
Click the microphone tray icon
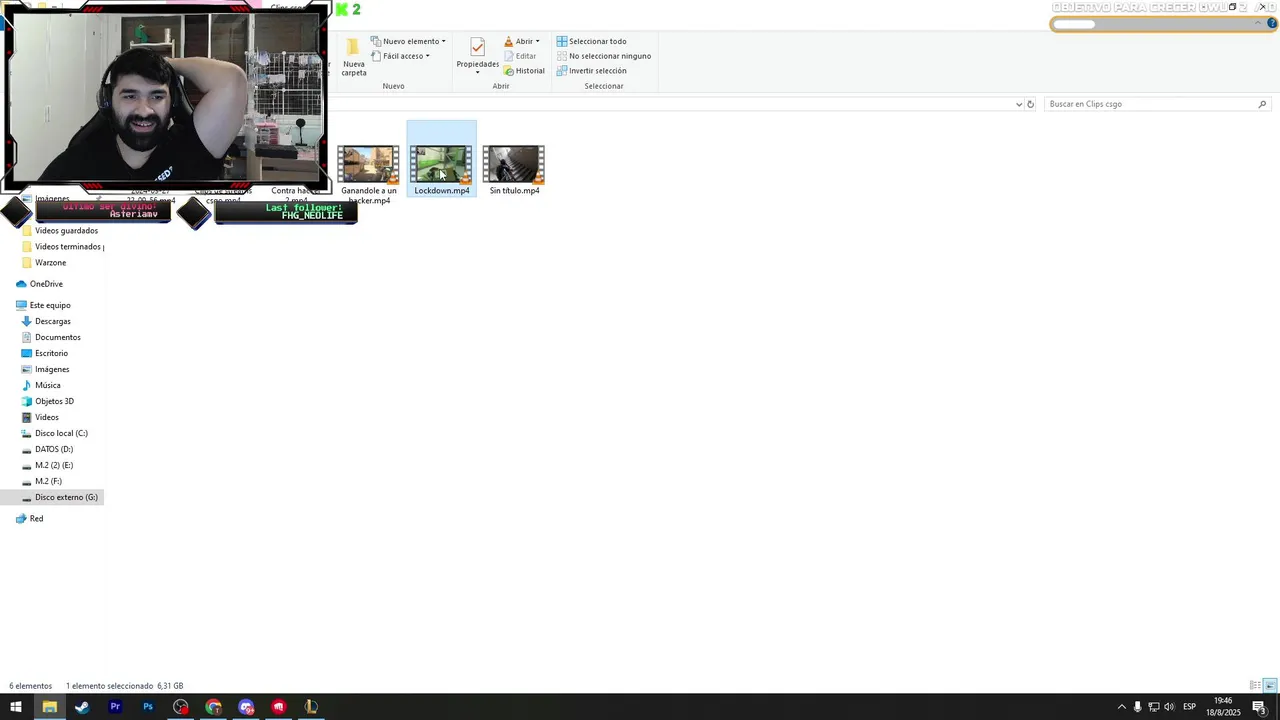pyautogui.click(x=1137, y=707)
